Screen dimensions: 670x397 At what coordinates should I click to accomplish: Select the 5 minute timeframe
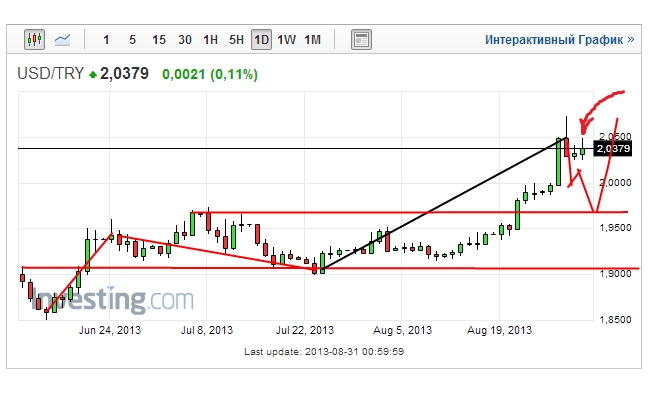pos(132,40)
